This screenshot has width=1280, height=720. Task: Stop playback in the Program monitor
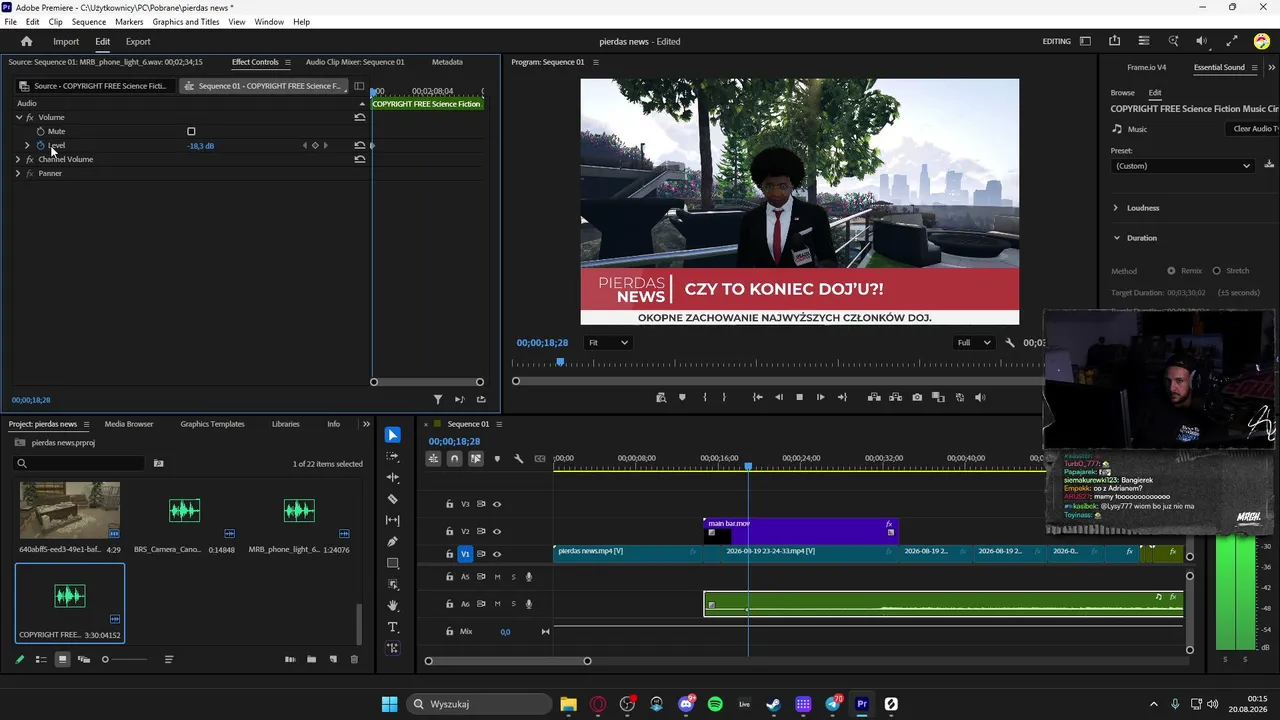(x=799, y=397)
